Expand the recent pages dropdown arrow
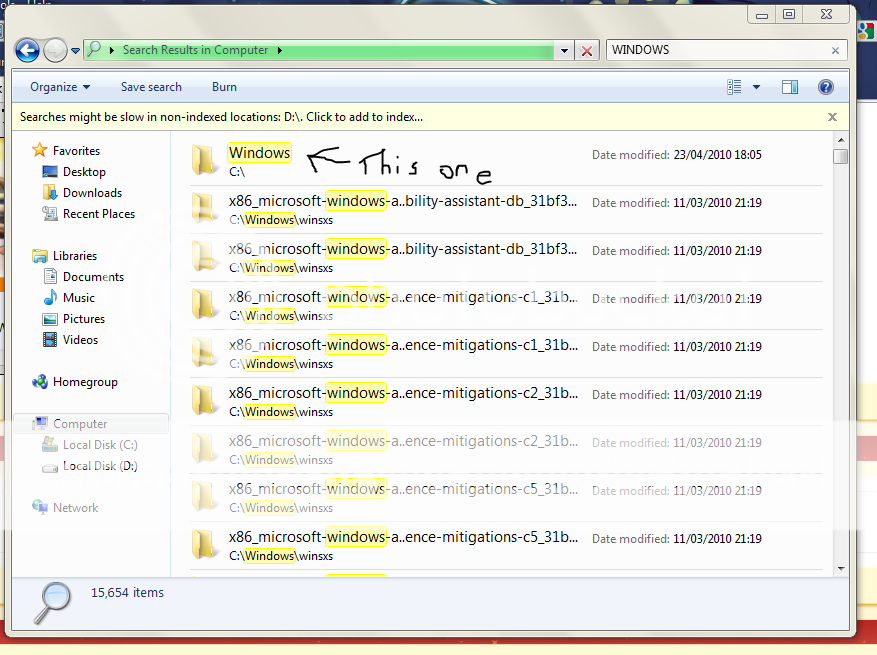This screenshot has width=877, height=655. (76, 51)
